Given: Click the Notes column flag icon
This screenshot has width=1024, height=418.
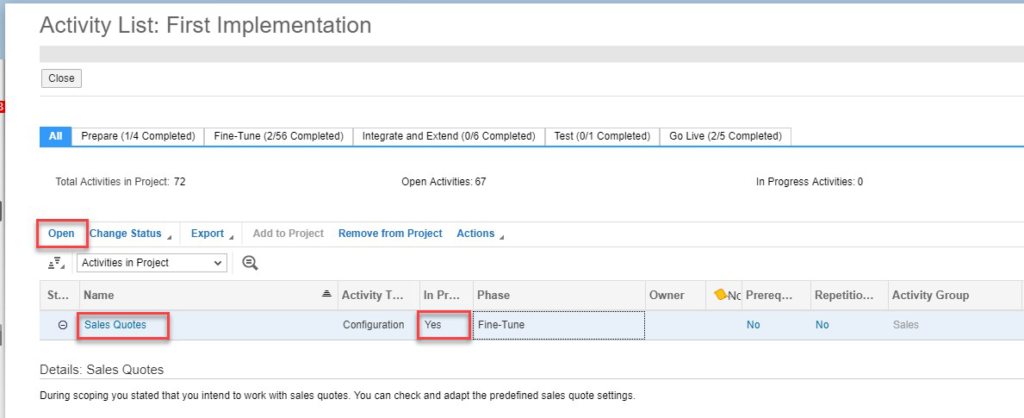Looking at the screenshot, I should point(721,295).
